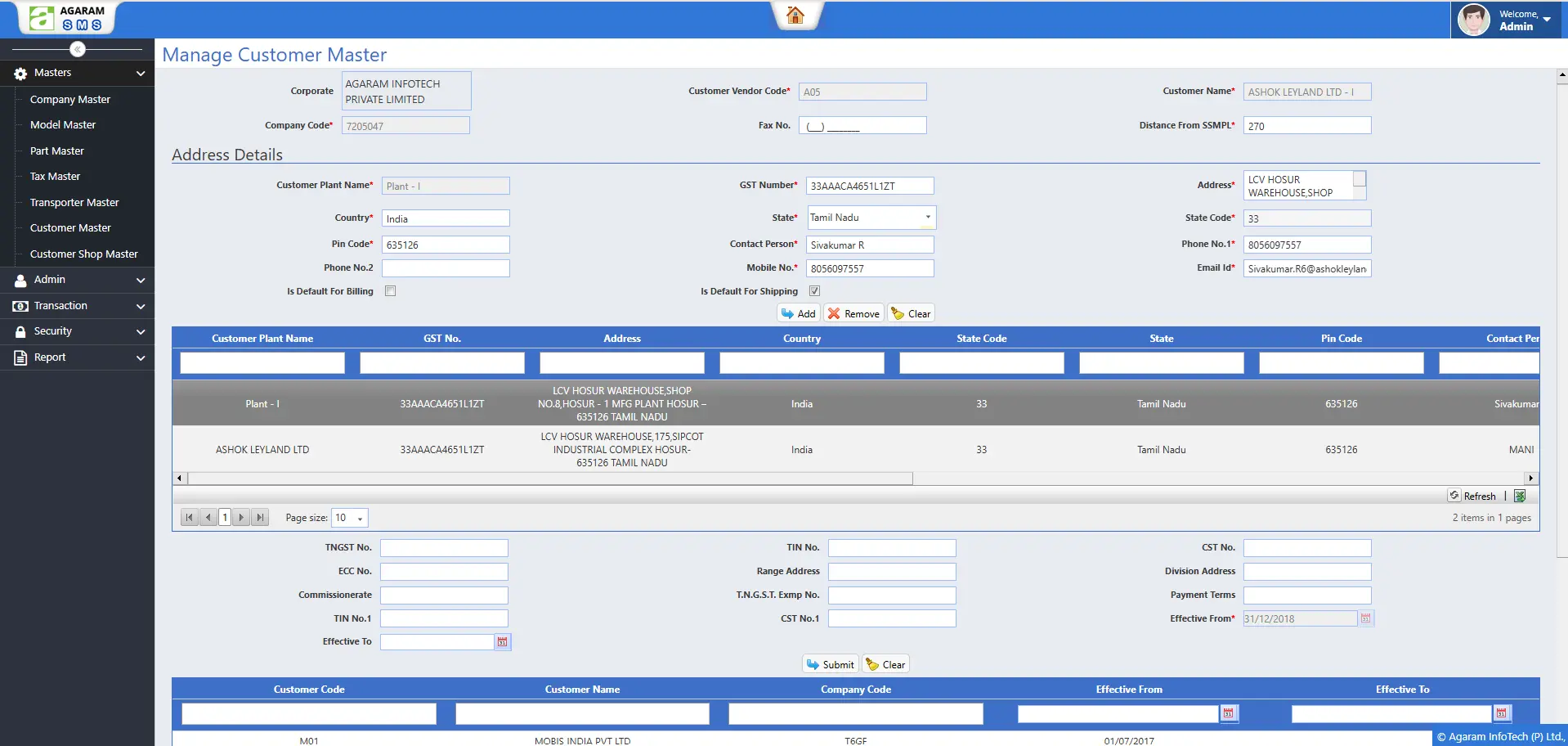
Task: Navigate to the last page of addresses
Action: 260,517
